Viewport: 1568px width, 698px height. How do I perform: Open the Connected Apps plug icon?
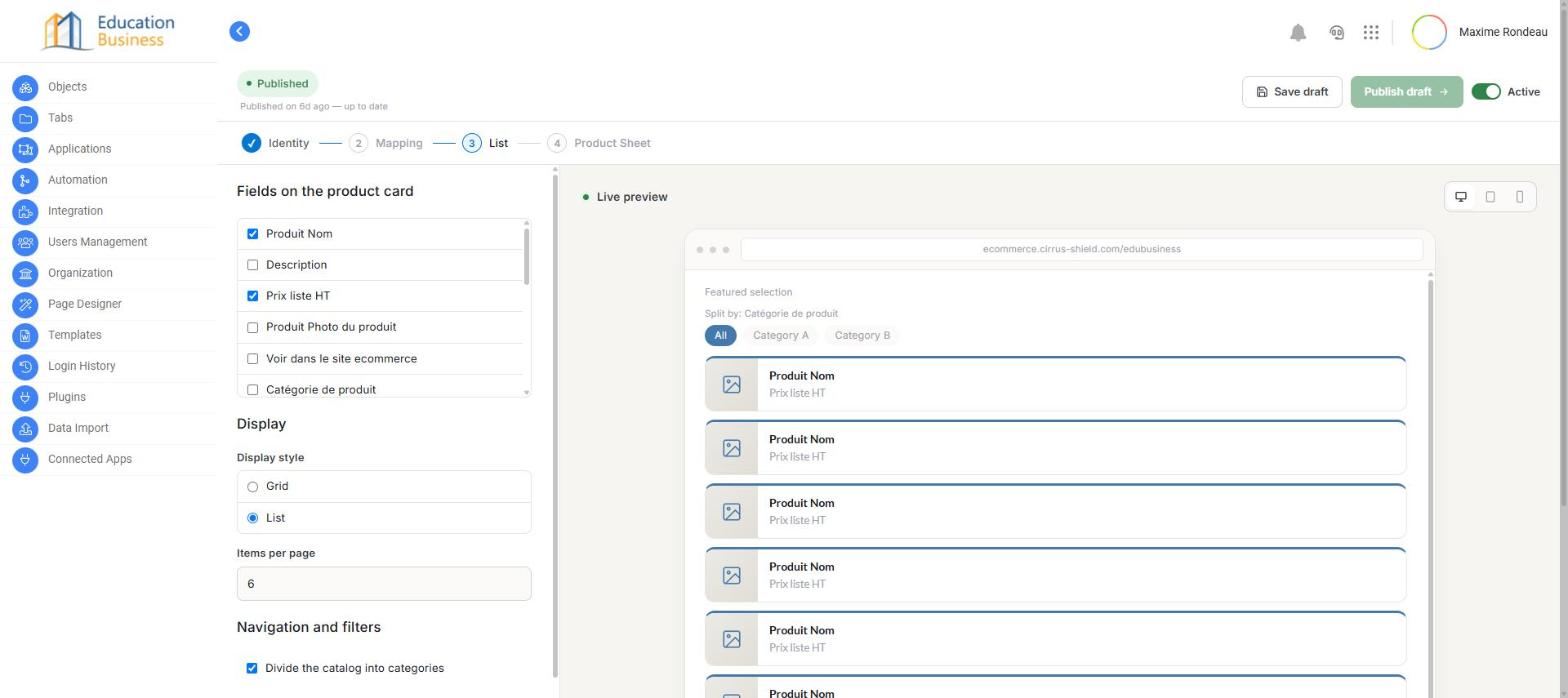click(25, 460)
